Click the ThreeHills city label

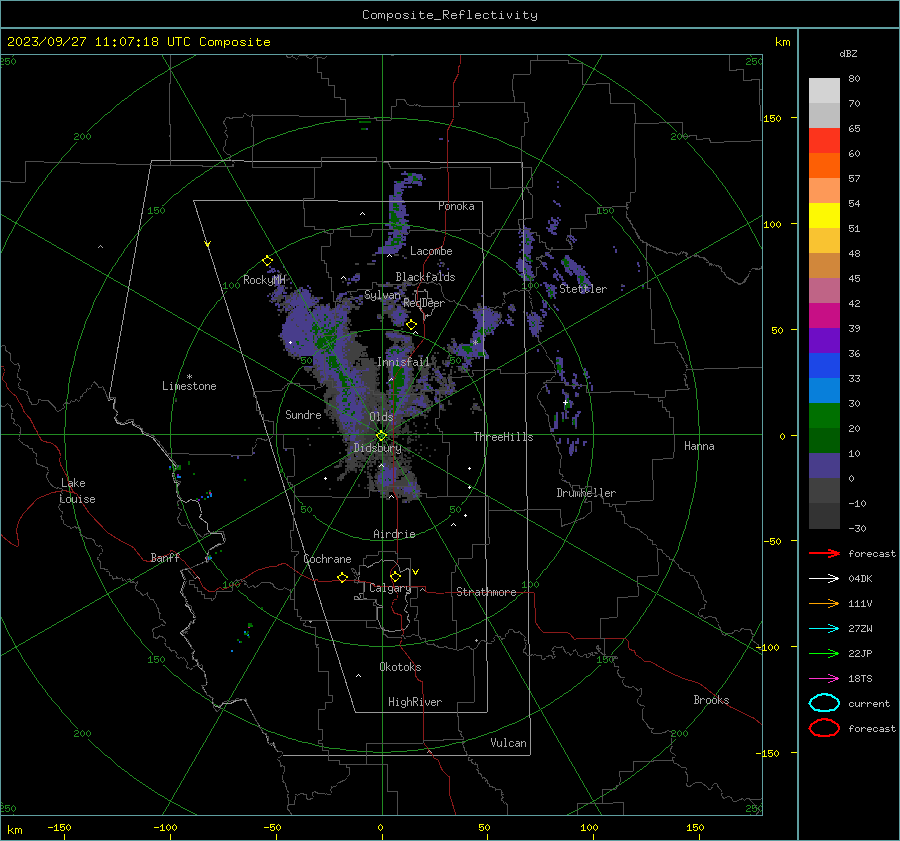tap(503, 437)
